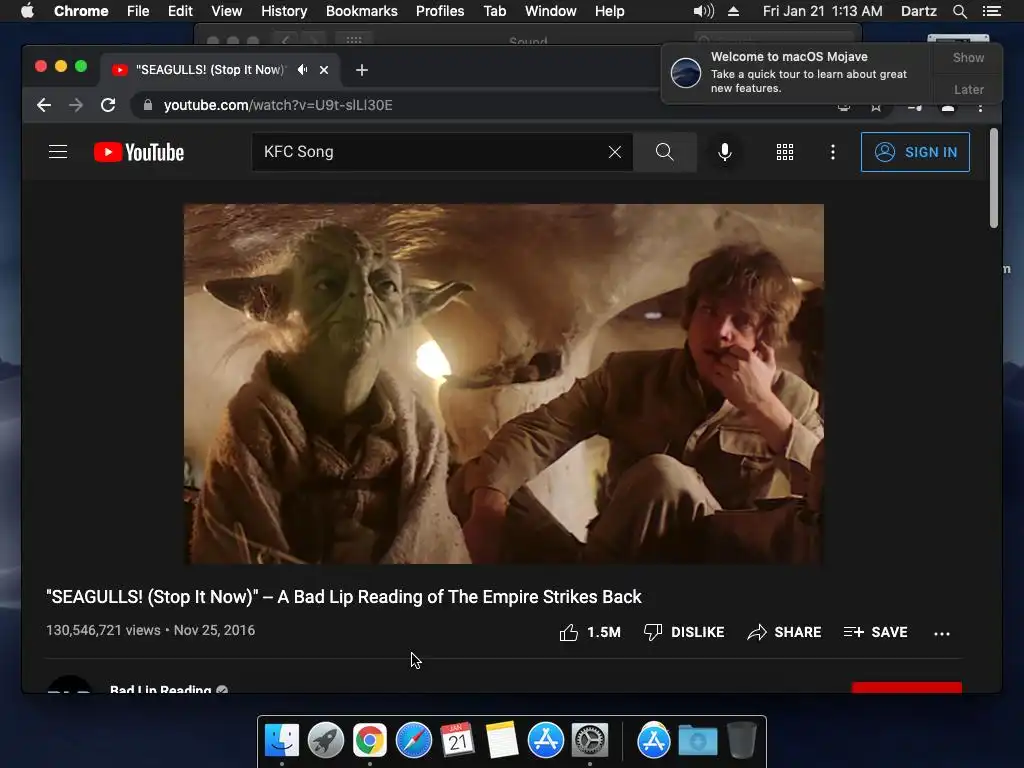Open the Edit menu

180,11
